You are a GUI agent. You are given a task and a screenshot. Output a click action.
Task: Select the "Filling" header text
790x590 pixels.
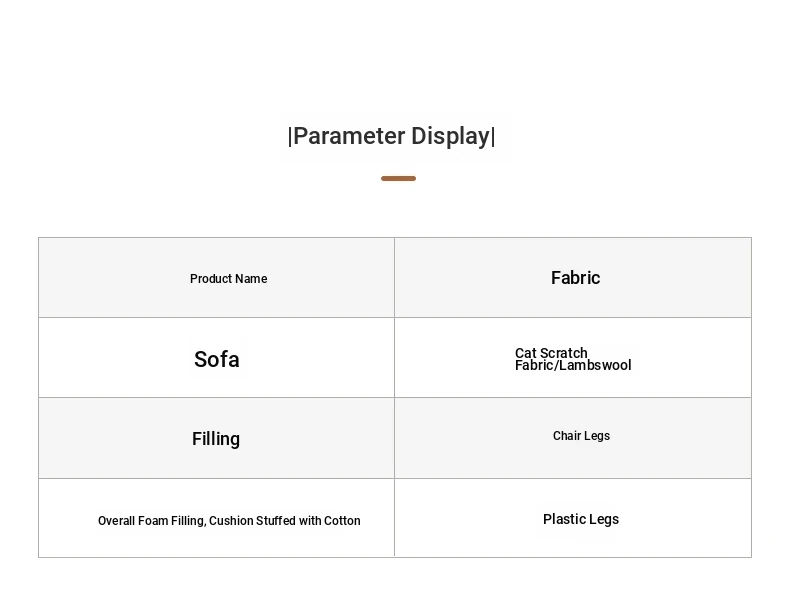pos(216,439)
